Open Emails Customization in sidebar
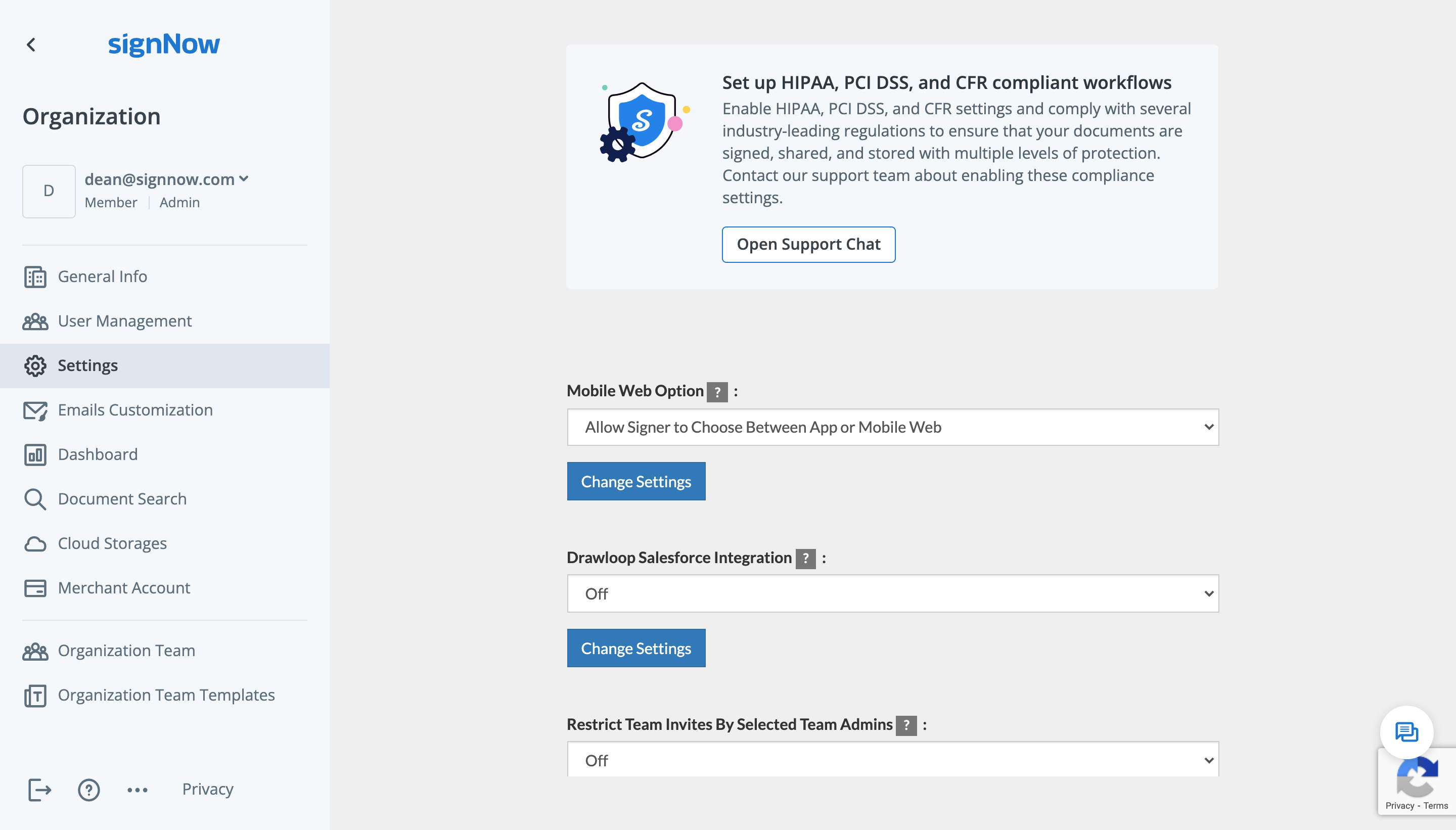The height and width of the screenshot is (830, 1456). pos(135,410)
